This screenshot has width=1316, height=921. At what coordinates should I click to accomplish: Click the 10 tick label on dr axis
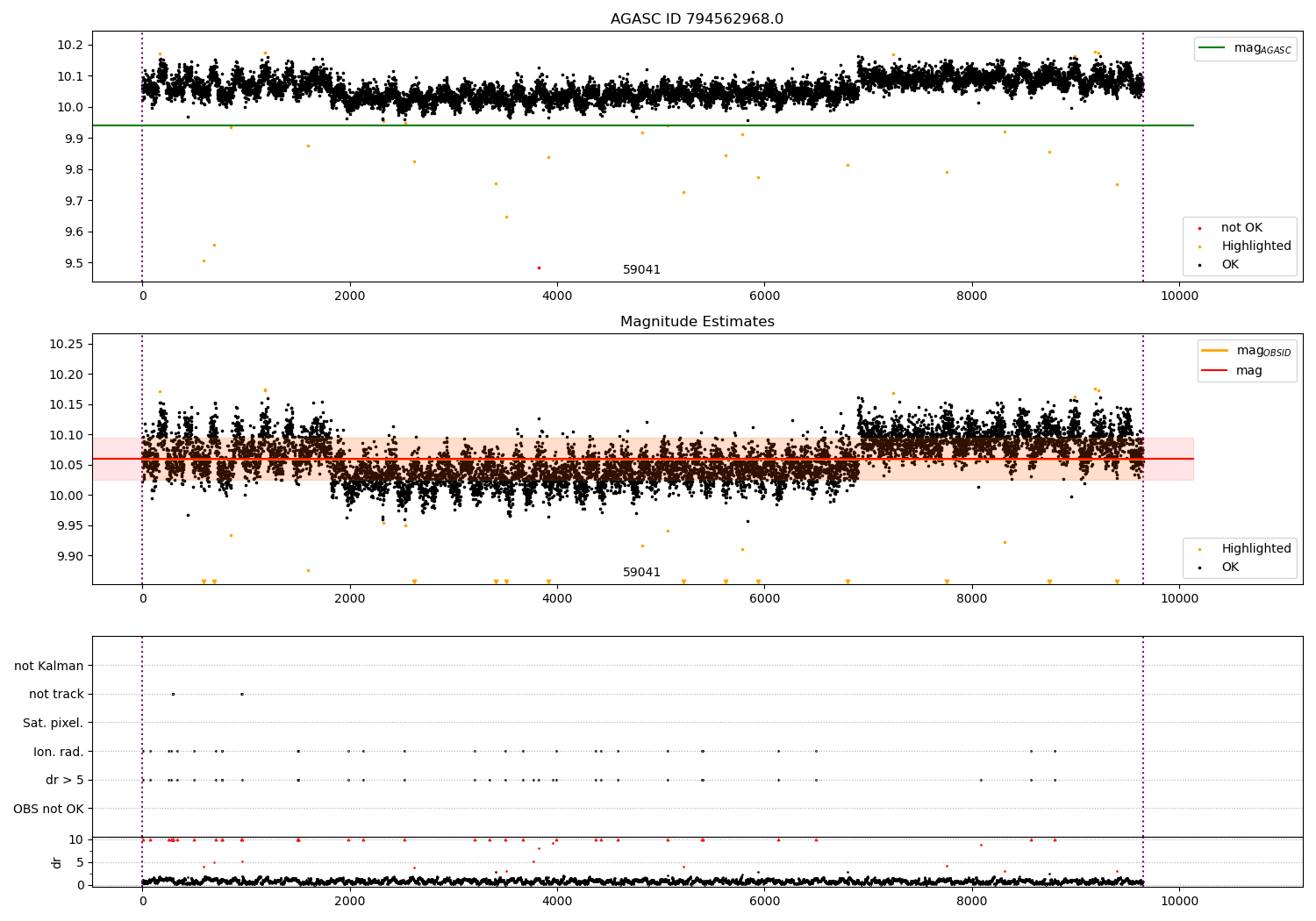(76, 839)
